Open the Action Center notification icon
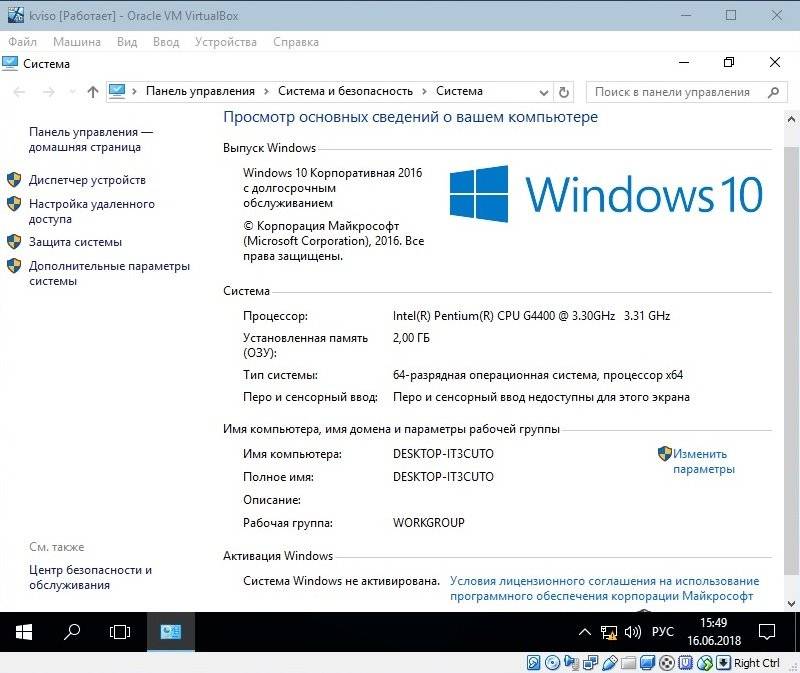This screenshot has width=800, height=673. pyautogui.click(x=767, y=632)
